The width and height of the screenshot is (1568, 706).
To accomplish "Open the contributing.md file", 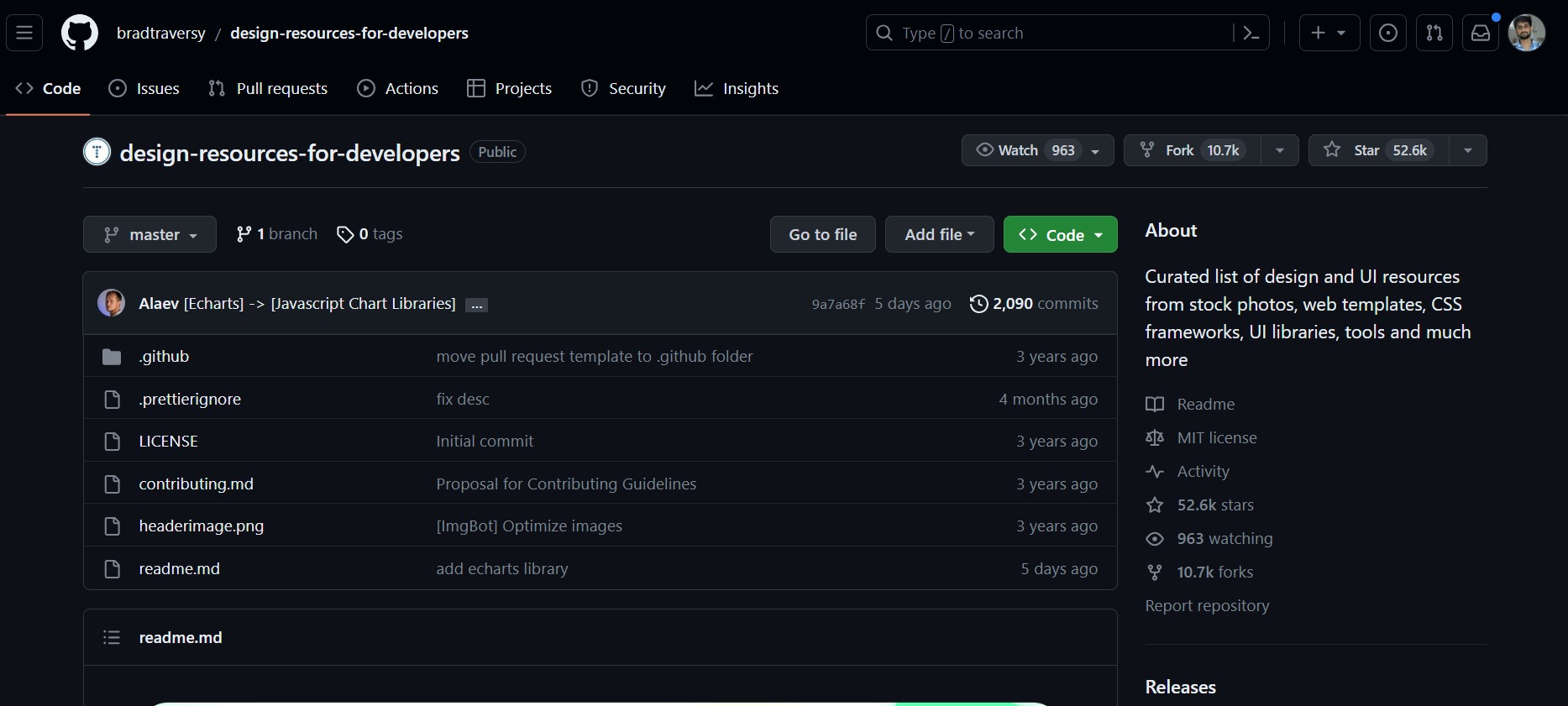I will click(x=197, y=484).
